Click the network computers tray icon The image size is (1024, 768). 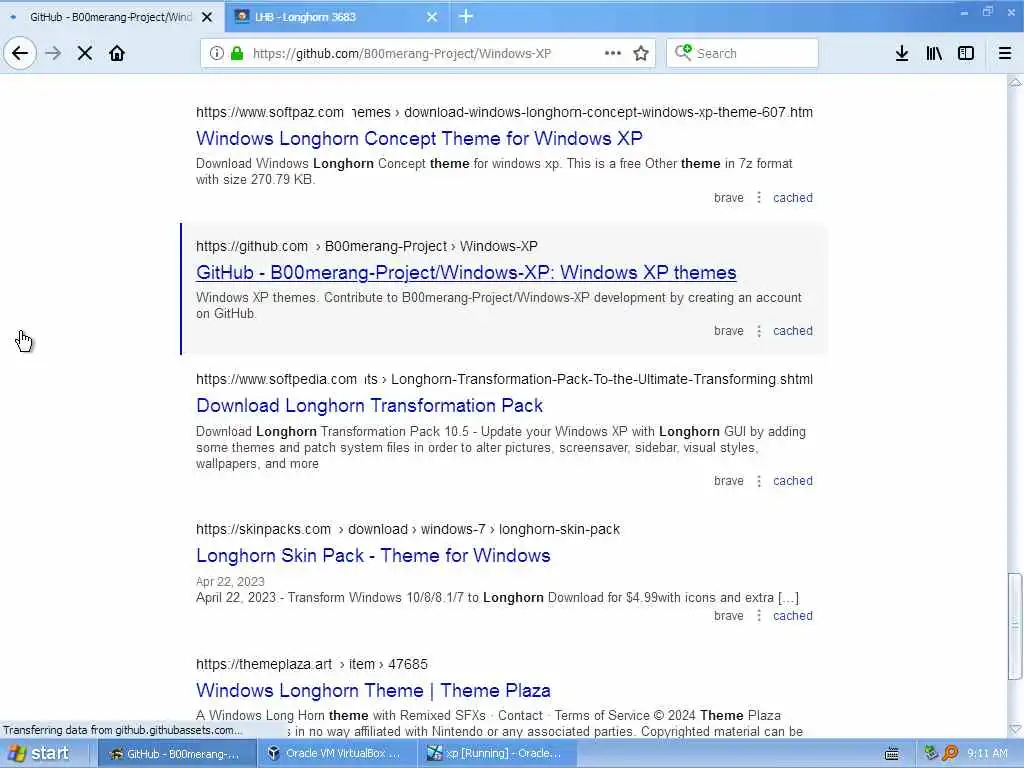coord(931,753)
